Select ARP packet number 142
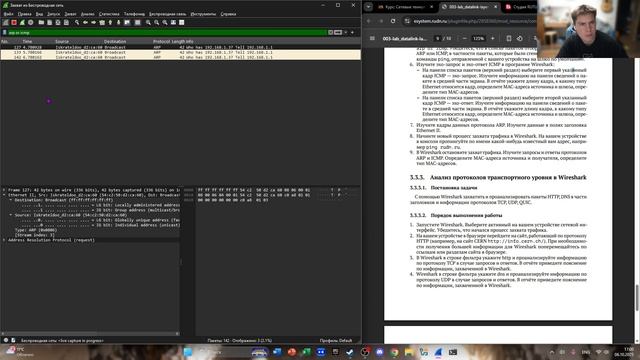The height and width of the screenshot is (360, 640). 180,58
